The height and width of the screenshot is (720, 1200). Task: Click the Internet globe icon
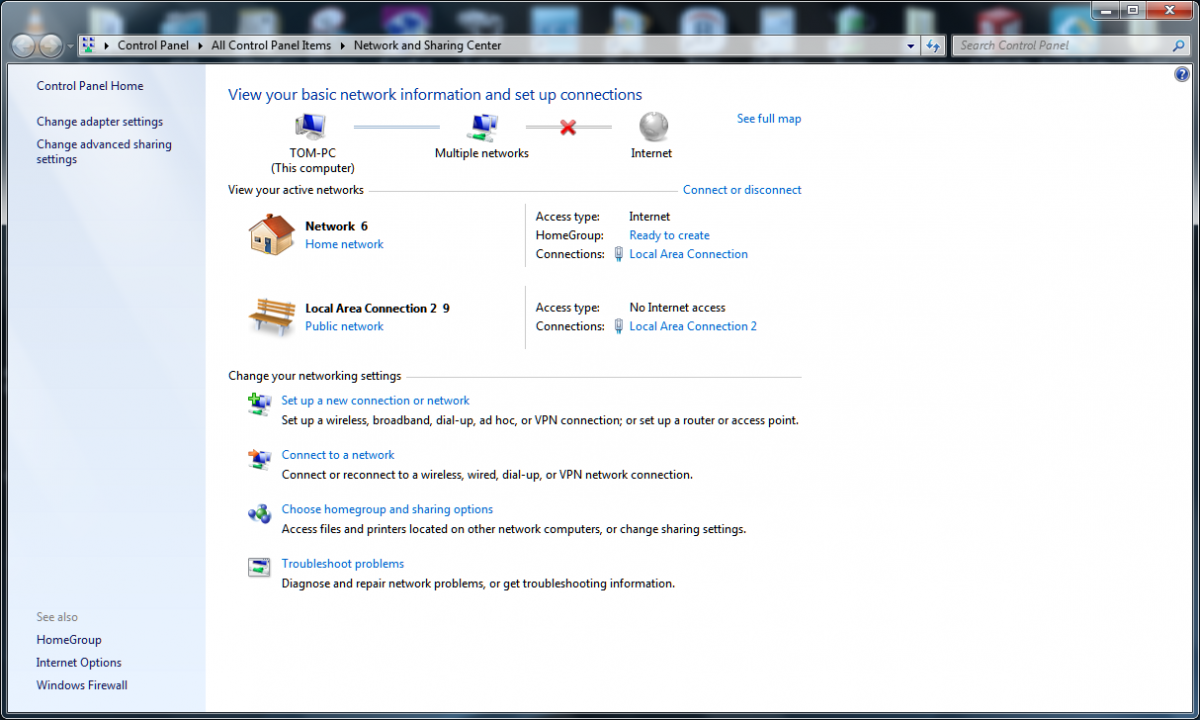[653, 126]
